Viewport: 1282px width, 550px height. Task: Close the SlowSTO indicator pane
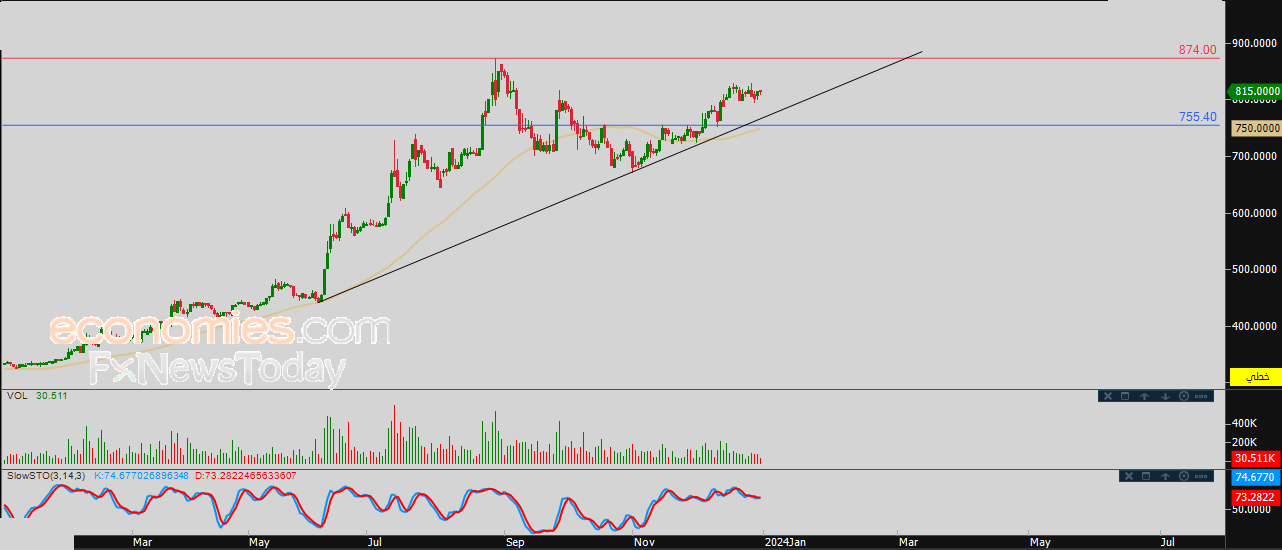1129,476
